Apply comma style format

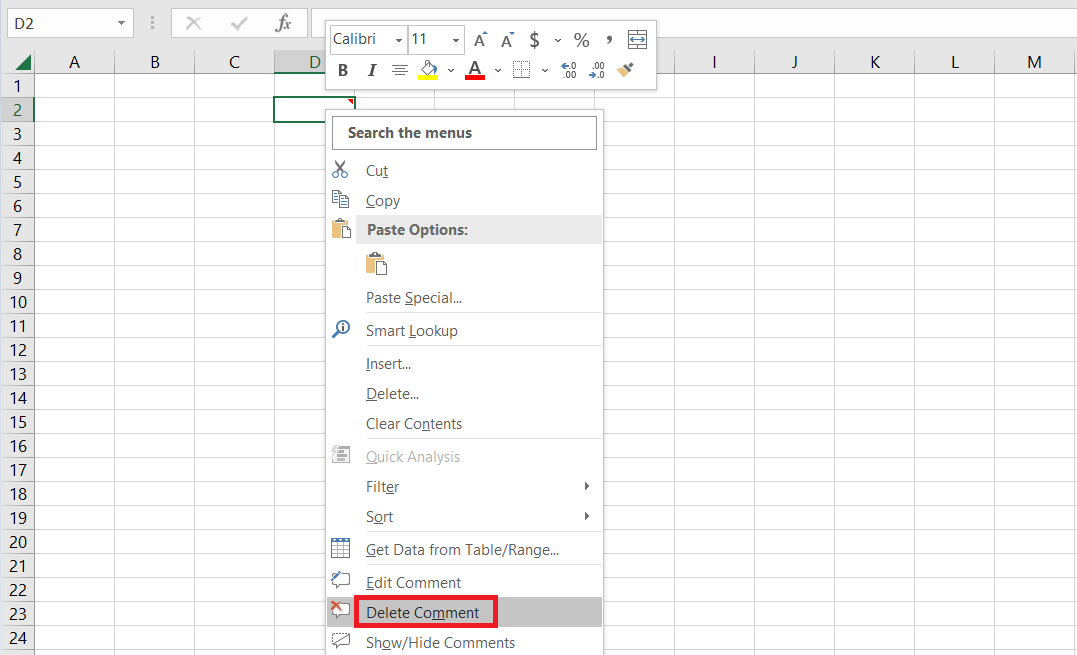pos(609,40)
